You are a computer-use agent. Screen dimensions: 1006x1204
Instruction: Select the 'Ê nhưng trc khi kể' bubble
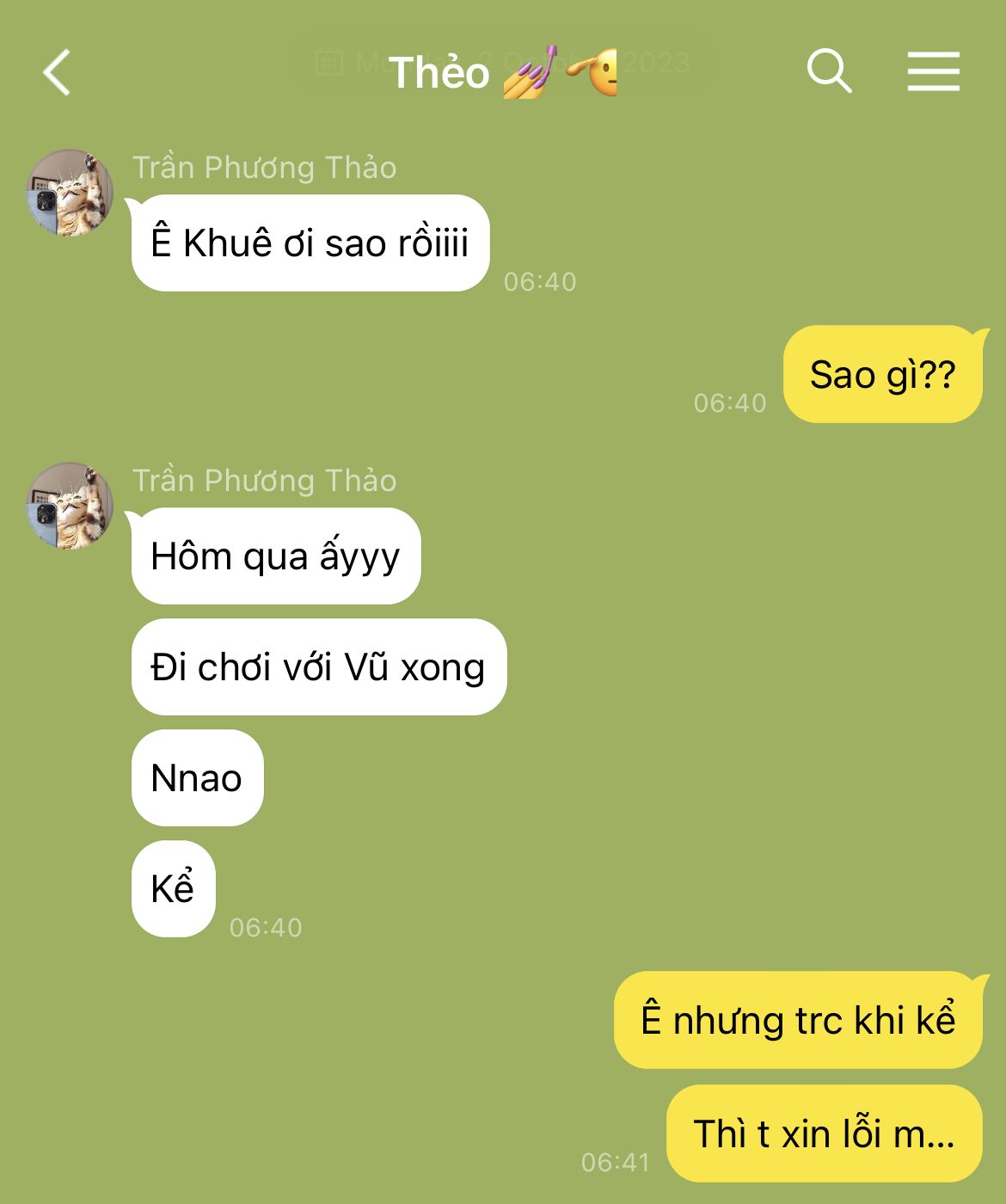pos(798,1020)
